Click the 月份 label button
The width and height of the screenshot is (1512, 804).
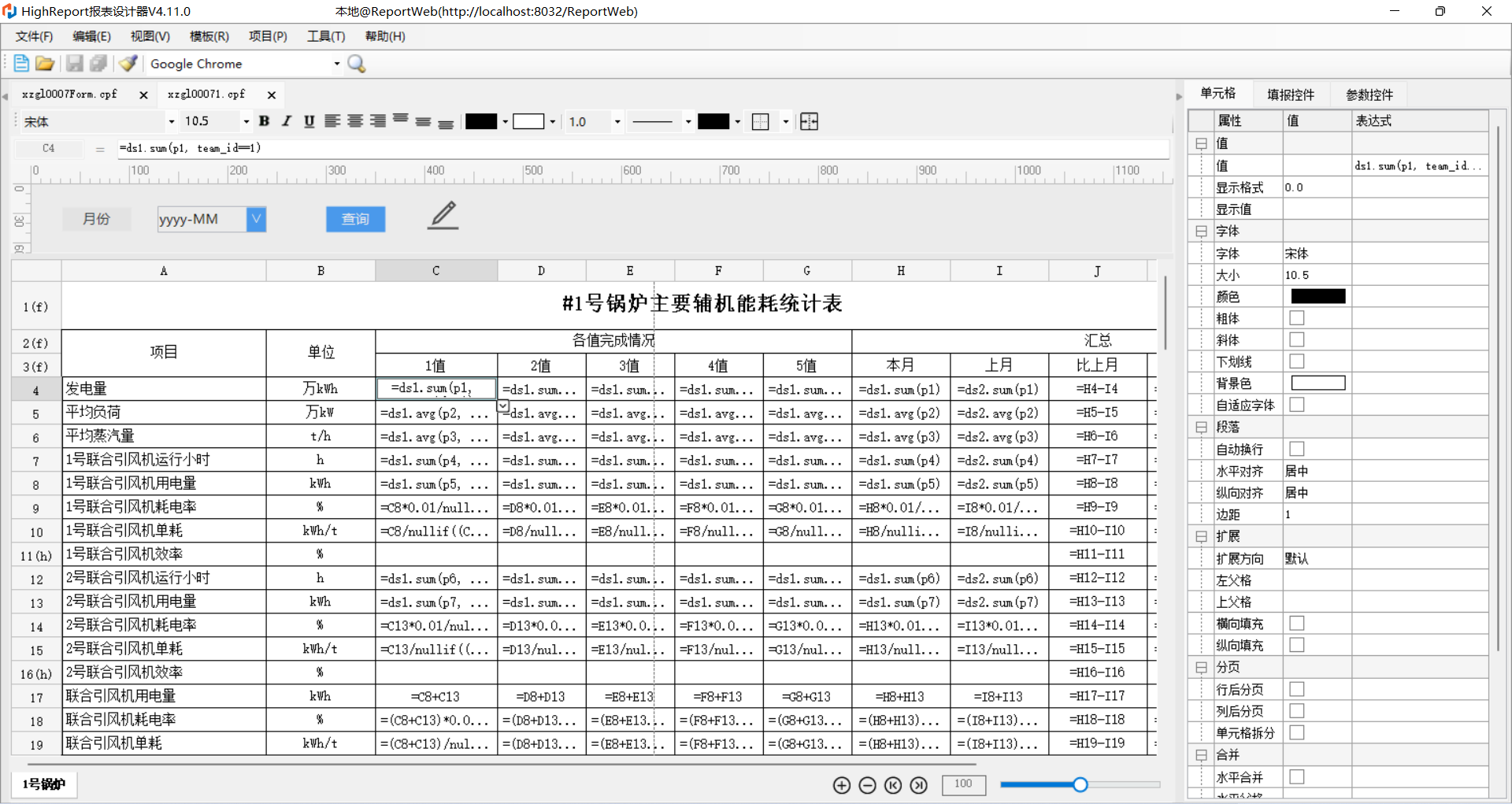(x=96, y=219)
